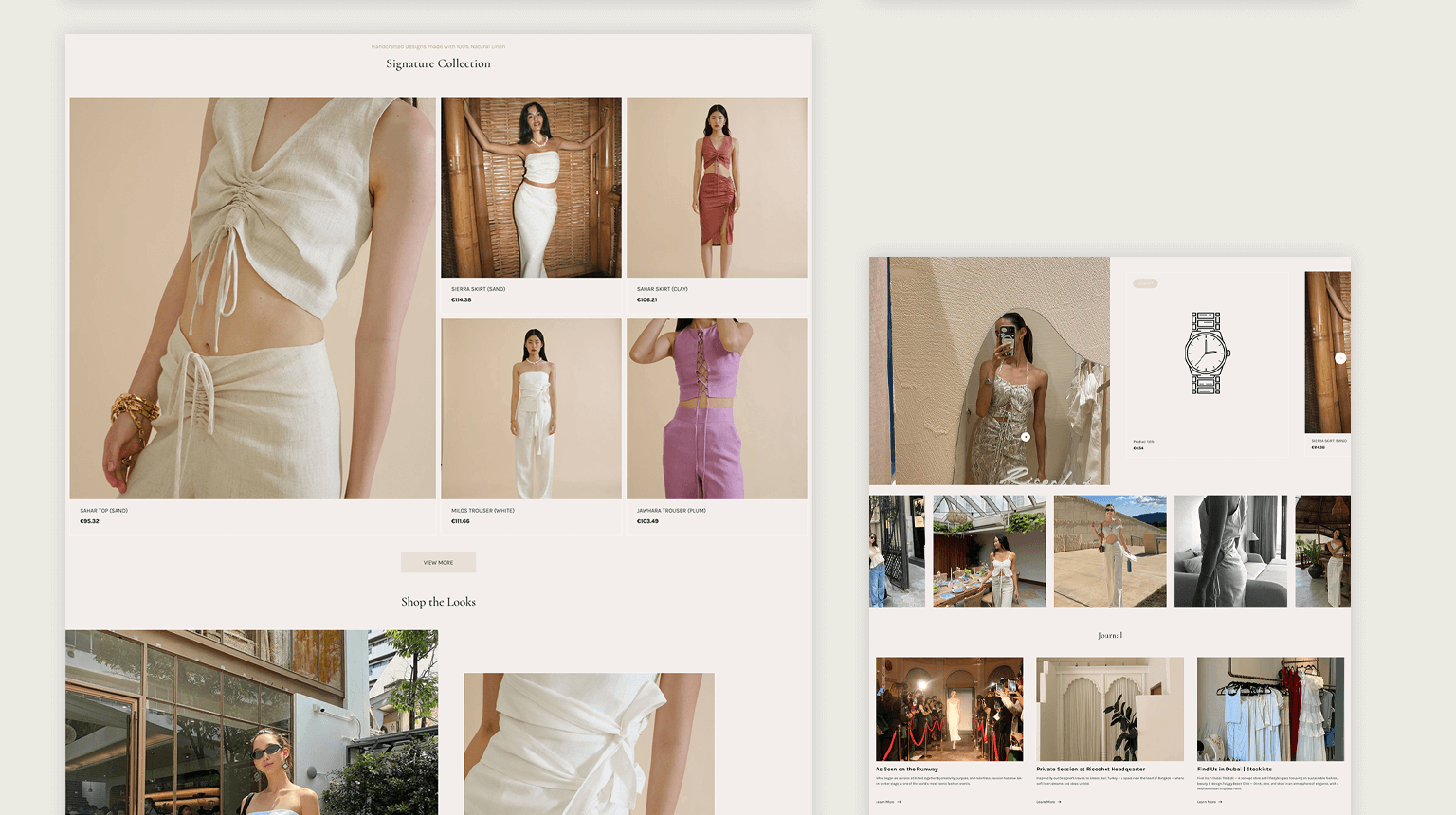The width and height of the screenshot is (1456, 815).
Task: Click the €95.32 price
Action: click(x=89, y=521)
